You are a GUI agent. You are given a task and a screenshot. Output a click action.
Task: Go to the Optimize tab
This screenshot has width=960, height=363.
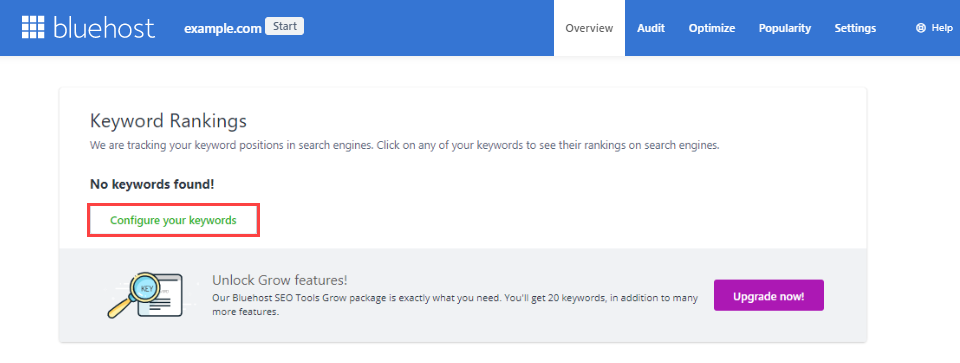coord(711,28)
